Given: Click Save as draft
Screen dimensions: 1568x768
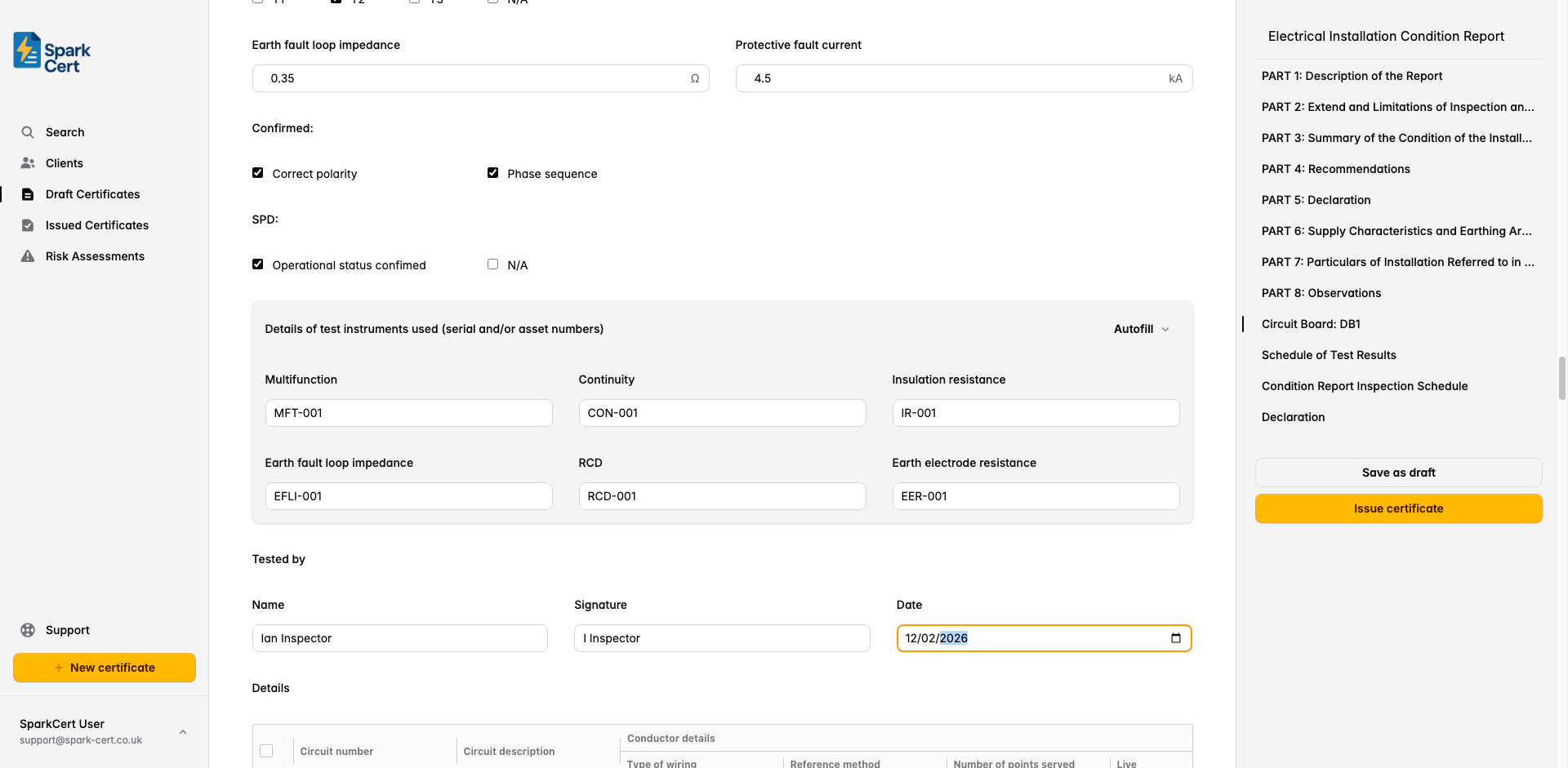Looking at the screenshot, I should pos(1398,473).
